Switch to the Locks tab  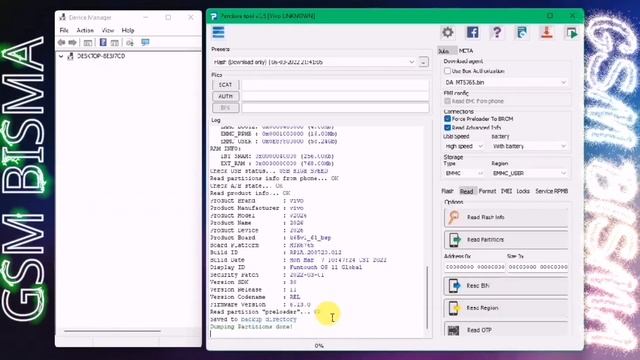[x=523, y=191]
